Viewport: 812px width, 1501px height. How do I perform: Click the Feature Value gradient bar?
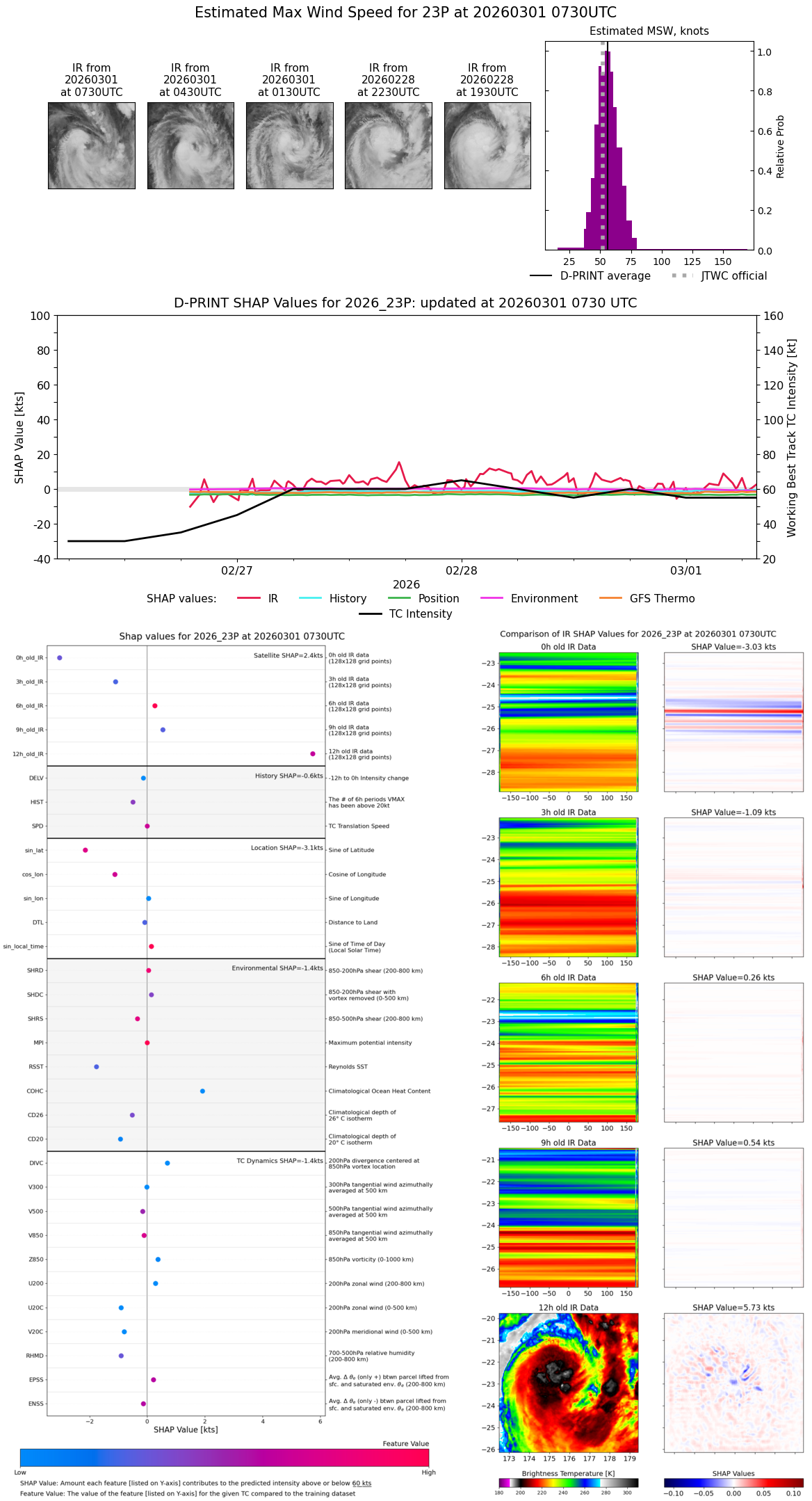225,1457
